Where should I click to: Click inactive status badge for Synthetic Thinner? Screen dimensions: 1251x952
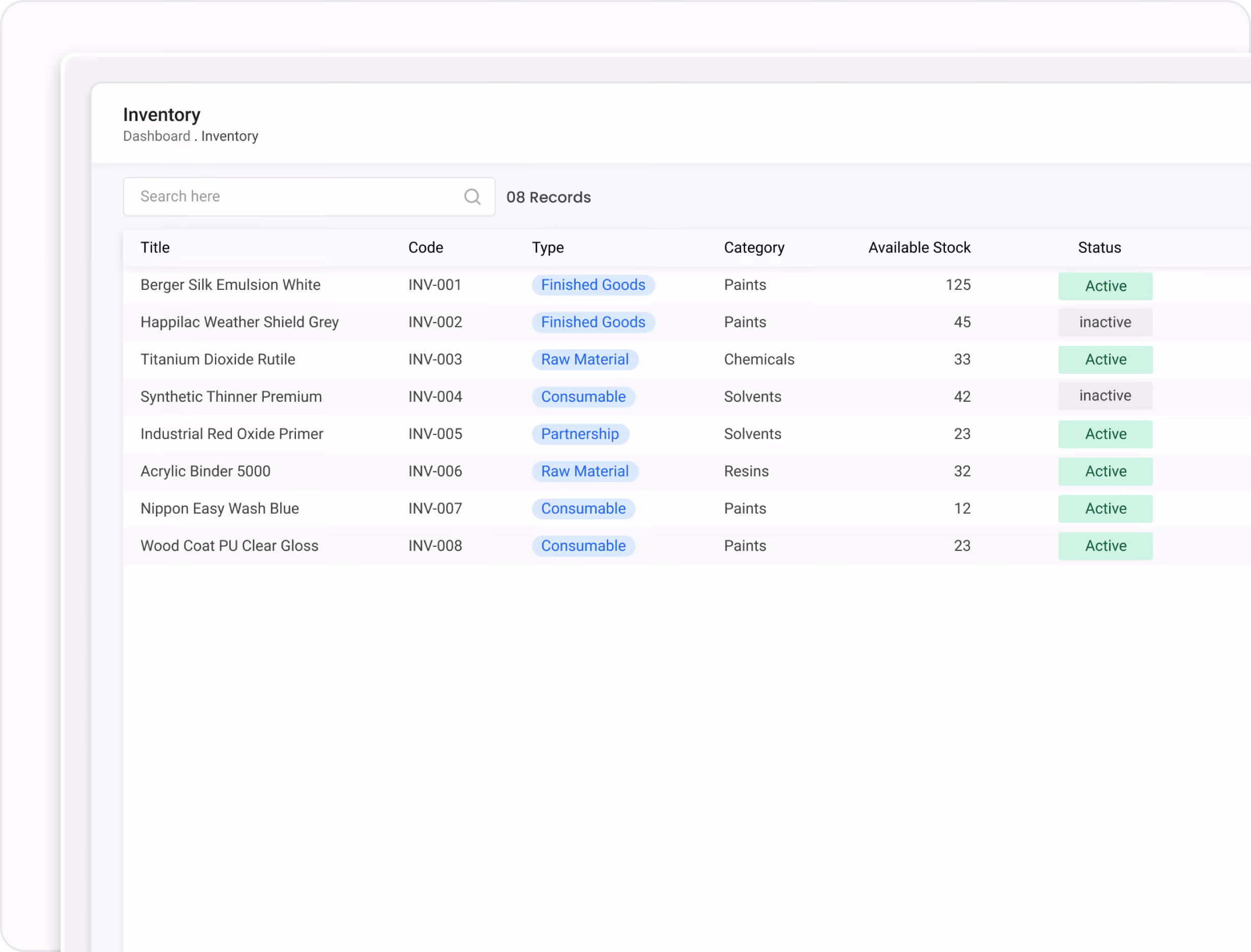pyautogui.click(x=1105, y=396)
